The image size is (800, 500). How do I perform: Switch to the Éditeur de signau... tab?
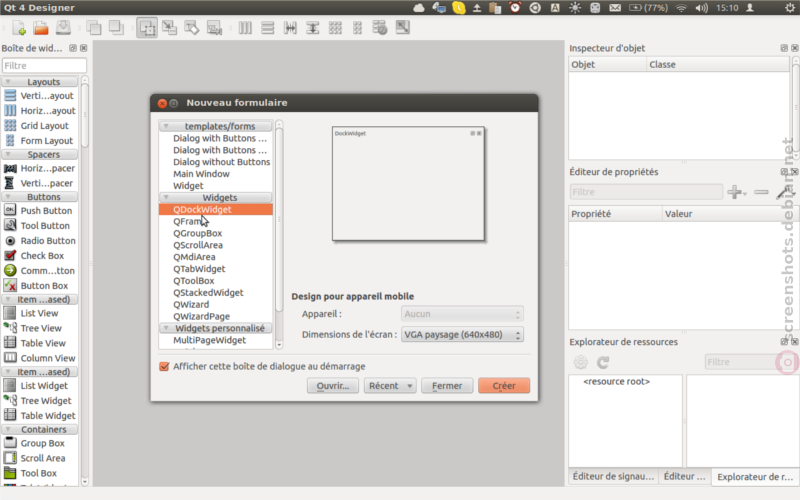tap(613, 476)
